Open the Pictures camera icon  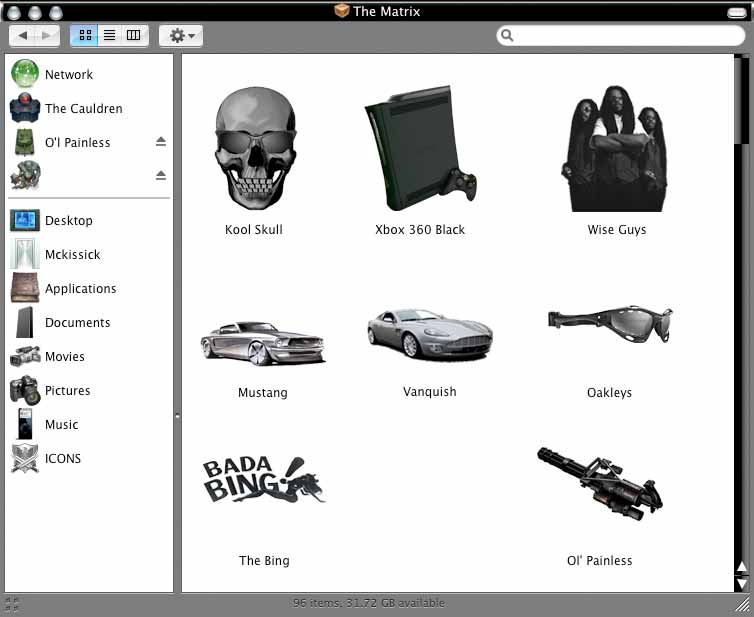25,390
